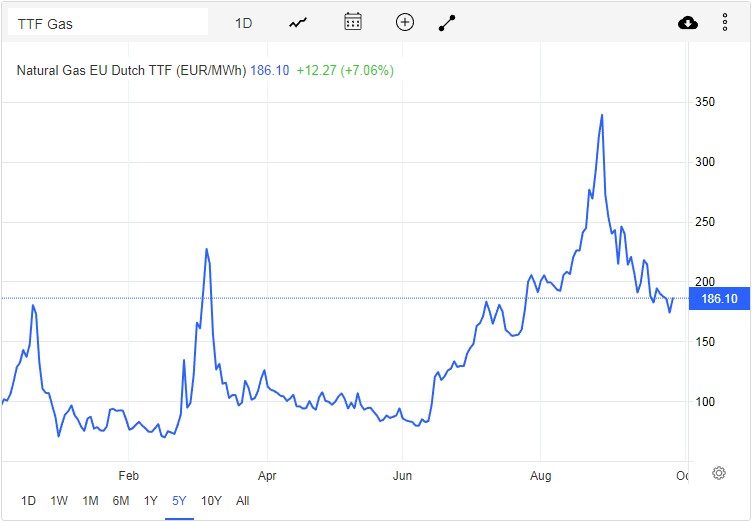
Task: Select the 1Y time range
Action: coord(151,501)
